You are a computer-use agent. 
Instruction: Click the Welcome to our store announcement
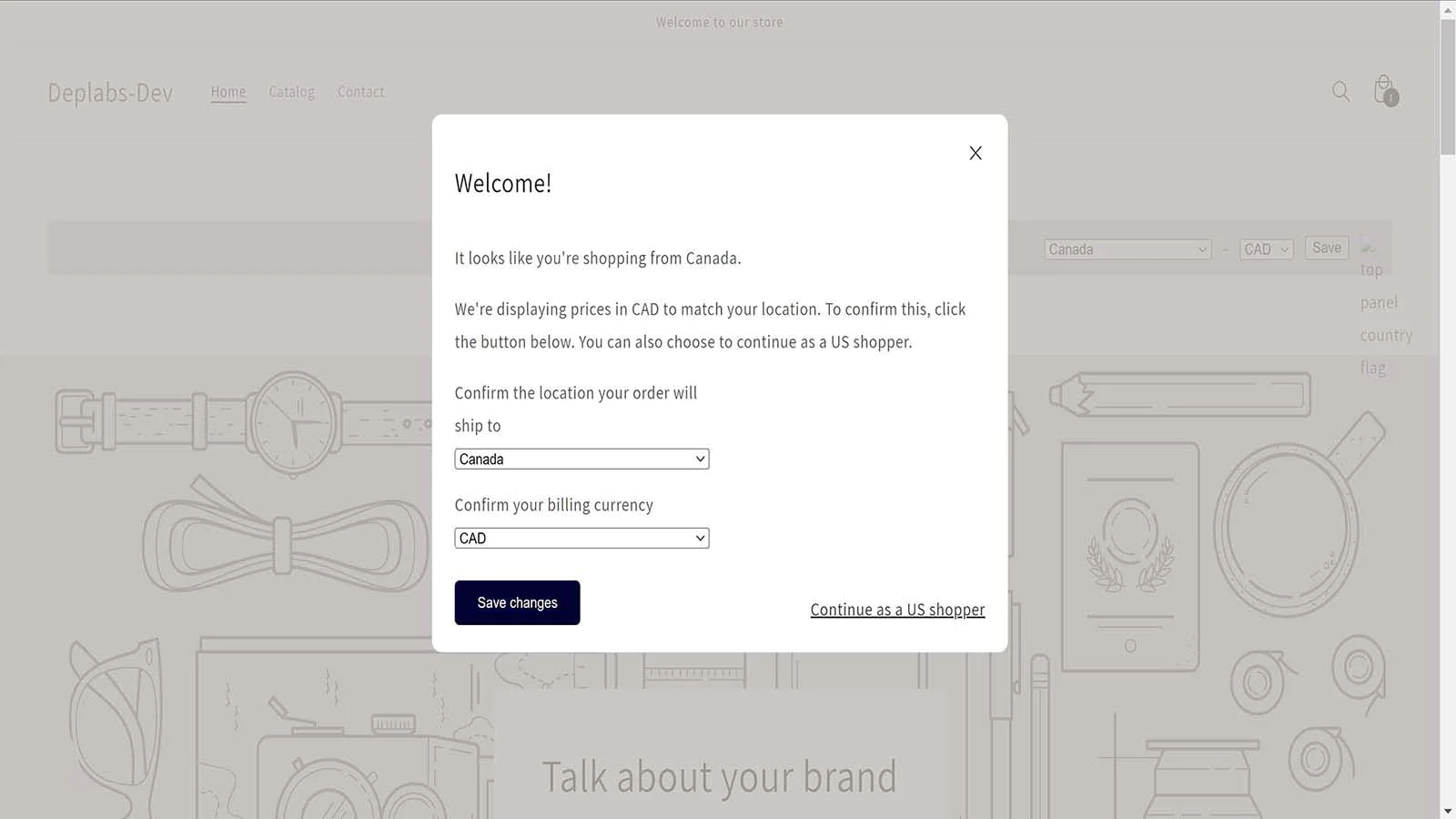coord(719,22)
